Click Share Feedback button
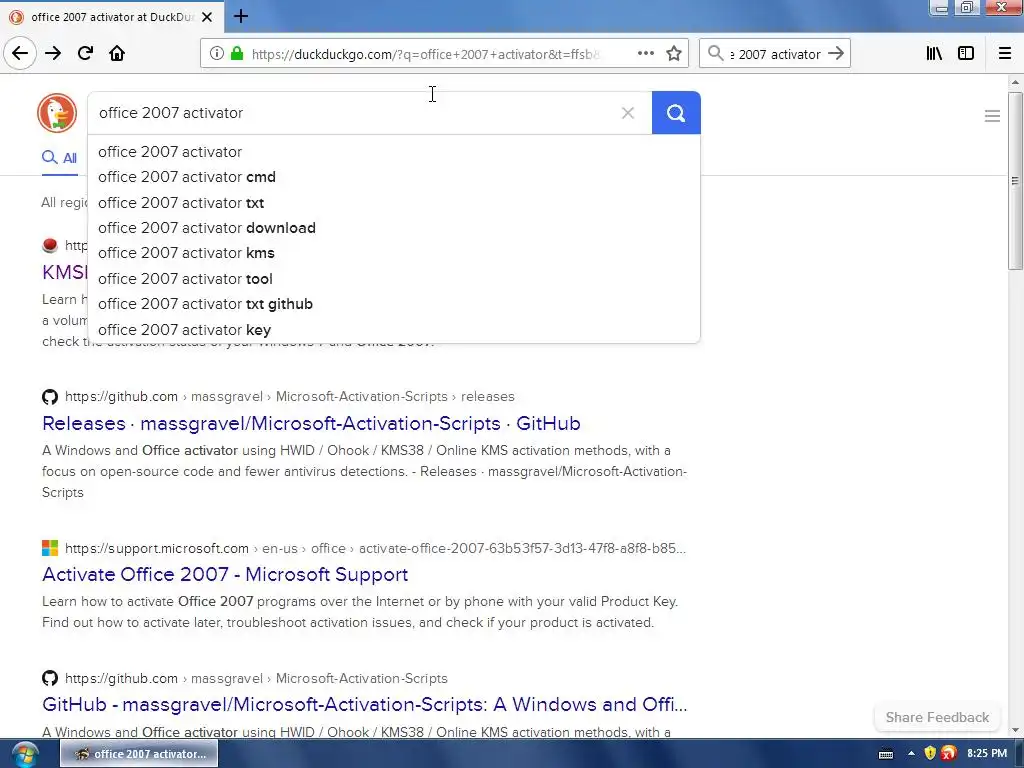The image size is (1024, 768). pyautogui.click(x=937, y=717)
